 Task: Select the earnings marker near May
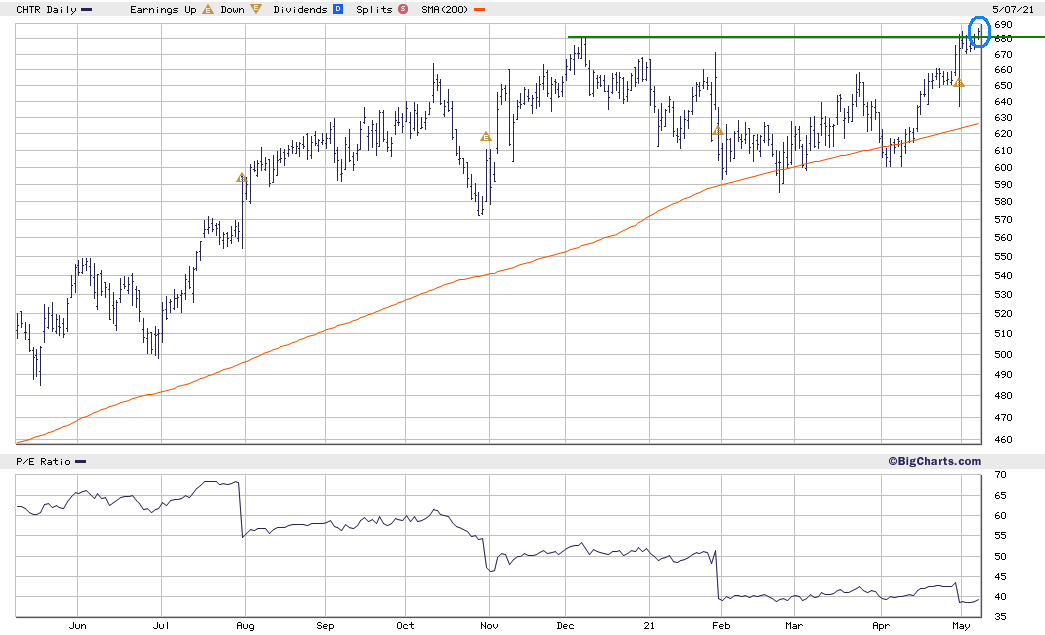coord(958,83)
